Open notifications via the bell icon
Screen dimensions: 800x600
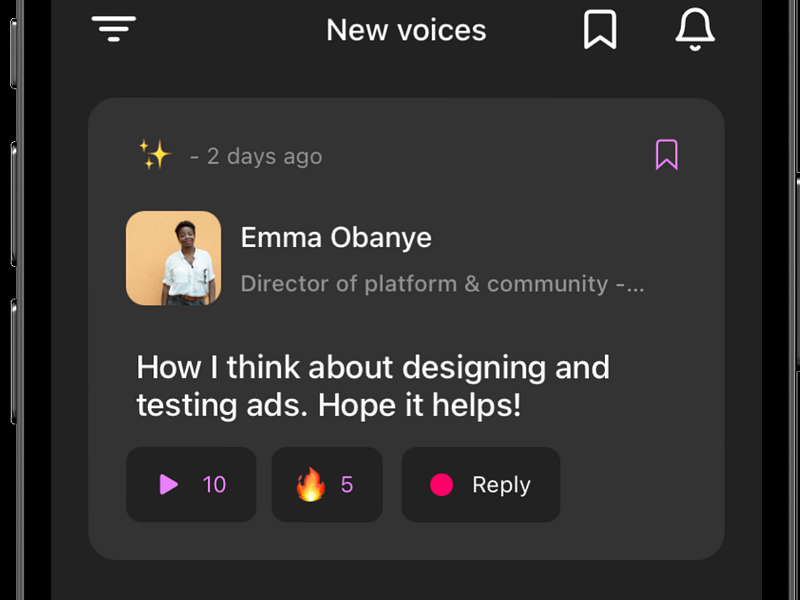tap(695, 30)
